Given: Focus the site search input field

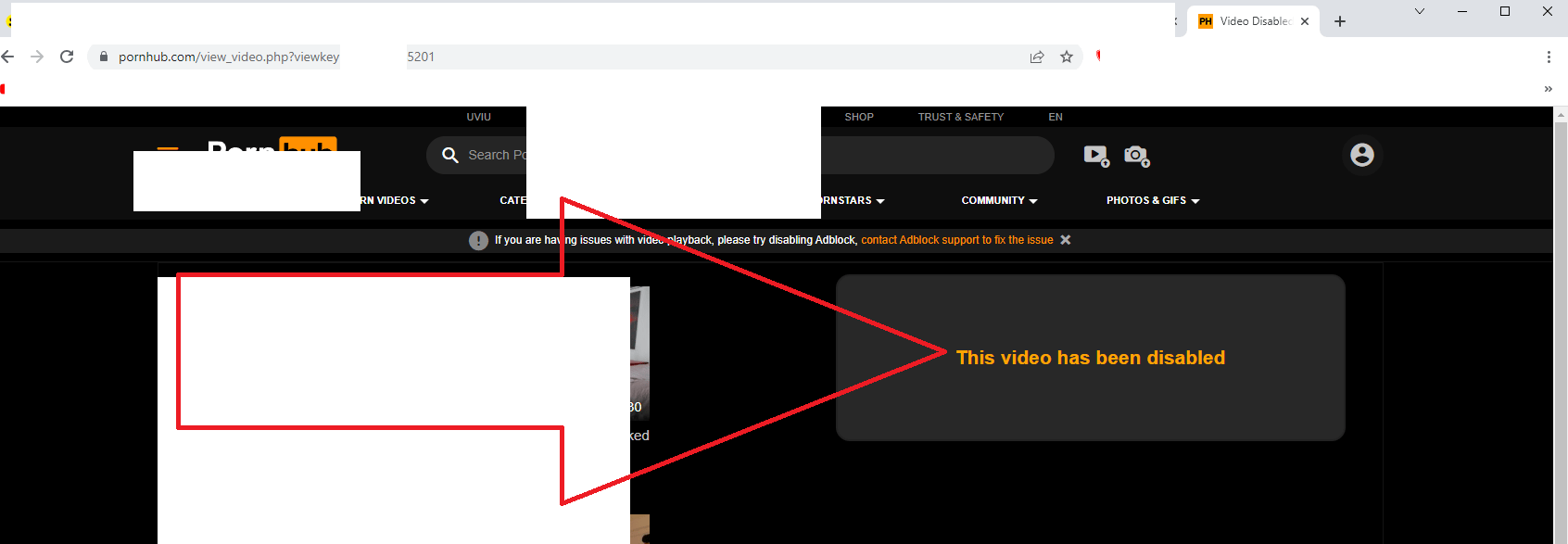Looking at the screenshot, I should pyautogui.click(x=740, y=155).
